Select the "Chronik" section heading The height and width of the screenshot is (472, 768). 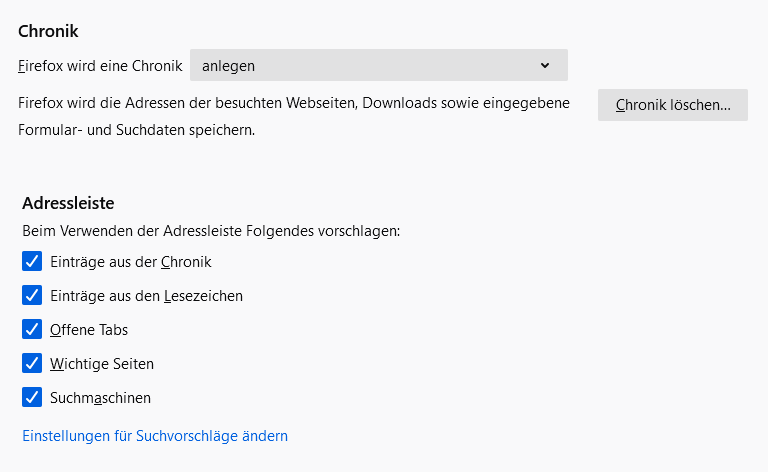click(48, 32)
